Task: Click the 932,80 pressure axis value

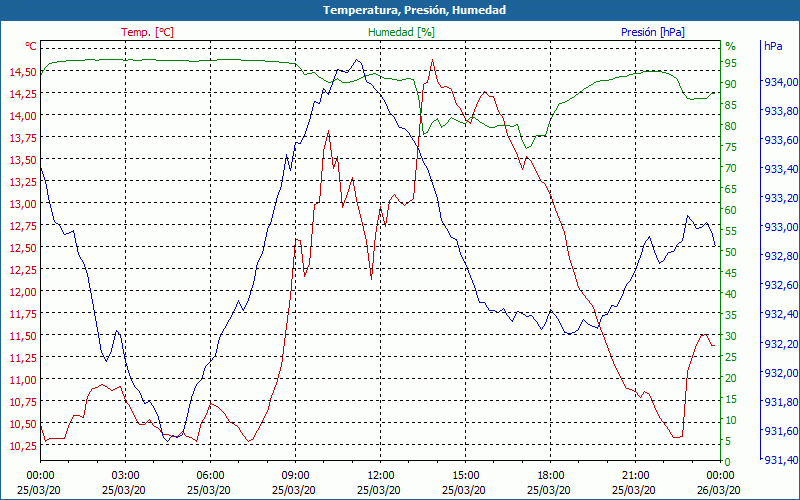Action: point(781,256)
